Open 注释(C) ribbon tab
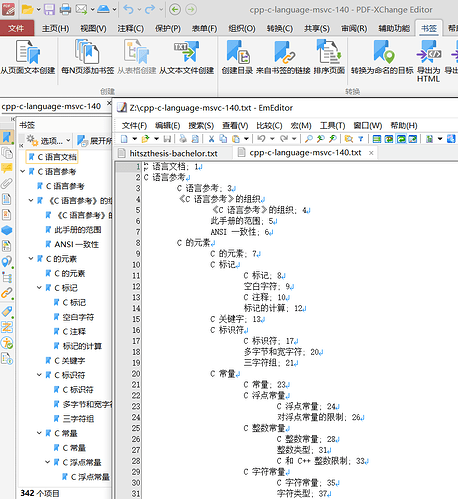Viewport: 458px width, 499px height. tap(130, 29)
